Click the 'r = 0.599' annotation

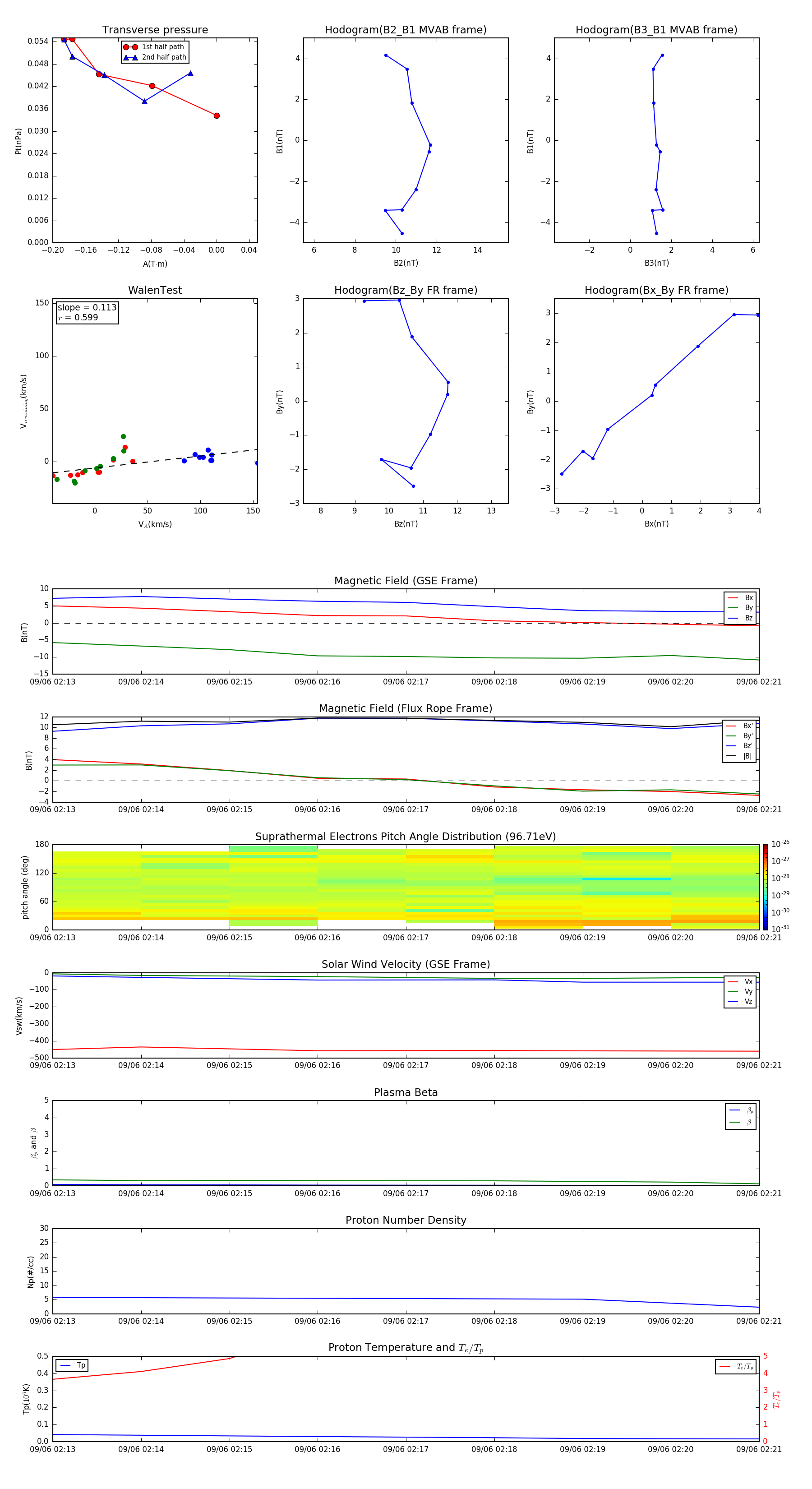coord(78,317)
